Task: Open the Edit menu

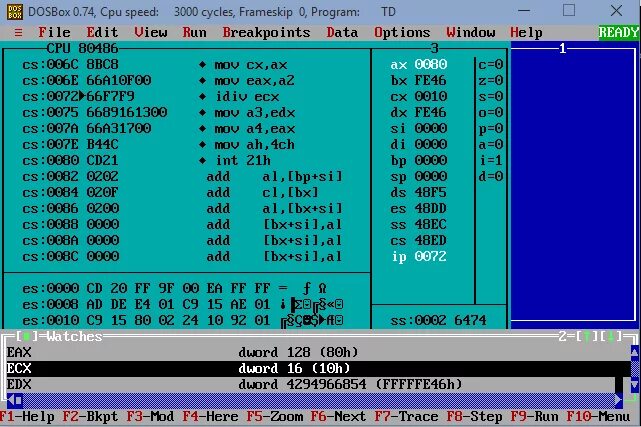Action: pos(102,32)
